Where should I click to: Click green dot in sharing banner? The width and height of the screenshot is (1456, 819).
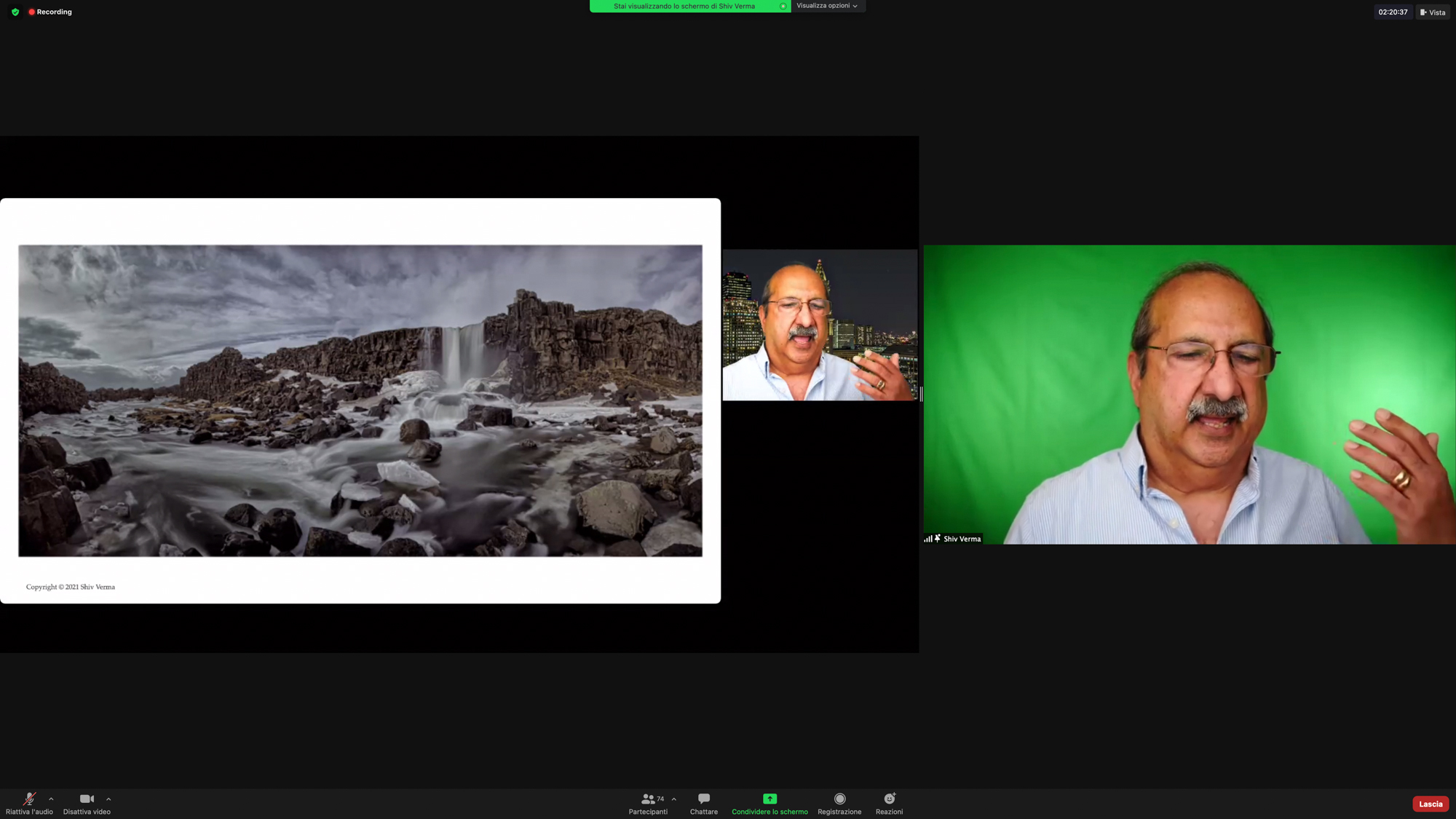pos(783,7)
